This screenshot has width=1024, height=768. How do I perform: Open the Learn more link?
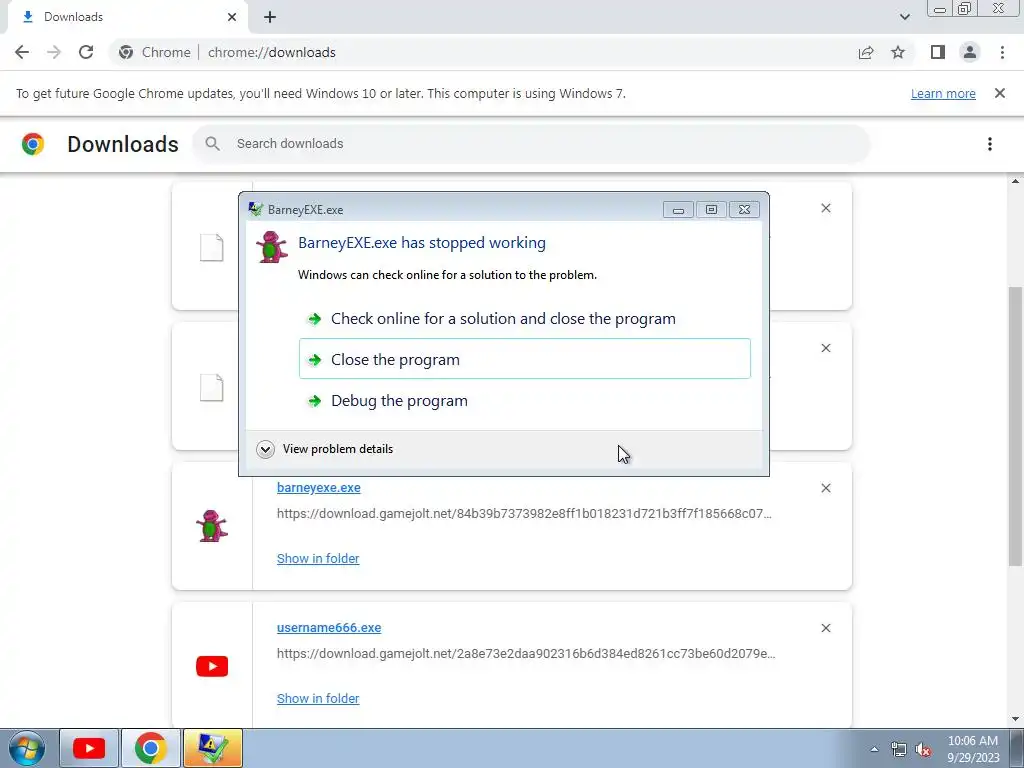point(943,93)
